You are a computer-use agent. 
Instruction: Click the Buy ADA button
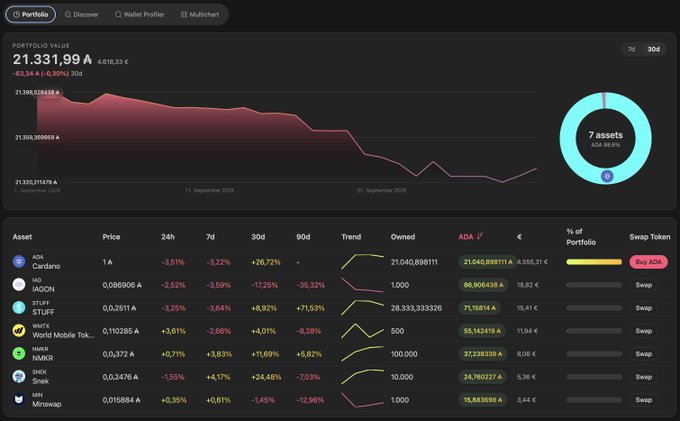coord(648,262)
